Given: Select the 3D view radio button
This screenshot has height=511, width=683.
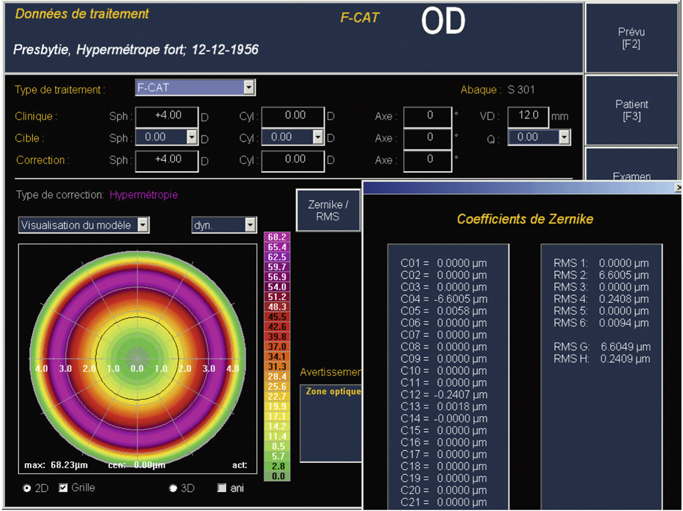Looking at the screenshot, I should 173,488.
